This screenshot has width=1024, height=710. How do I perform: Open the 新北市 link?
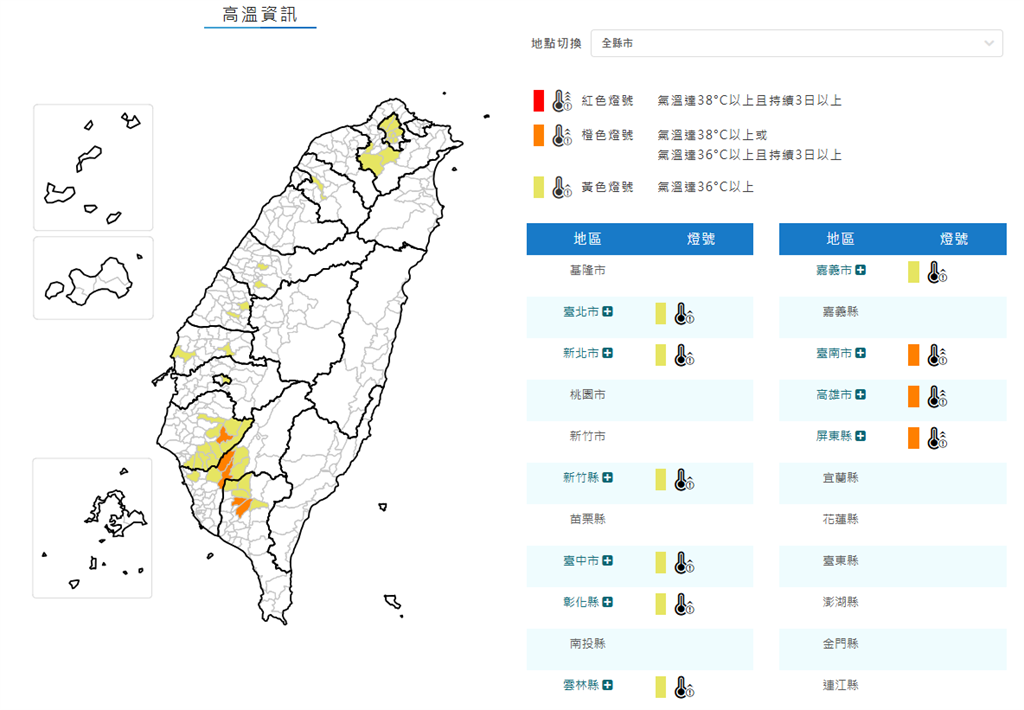click(x=581, y=353)
